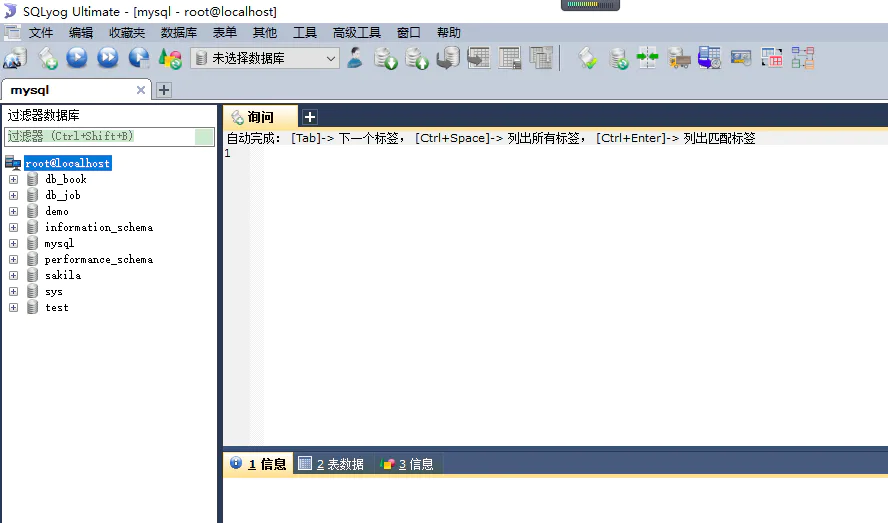Open the 编辑 menu
Screen dimensions: 888x523
[x=81, y=33]
